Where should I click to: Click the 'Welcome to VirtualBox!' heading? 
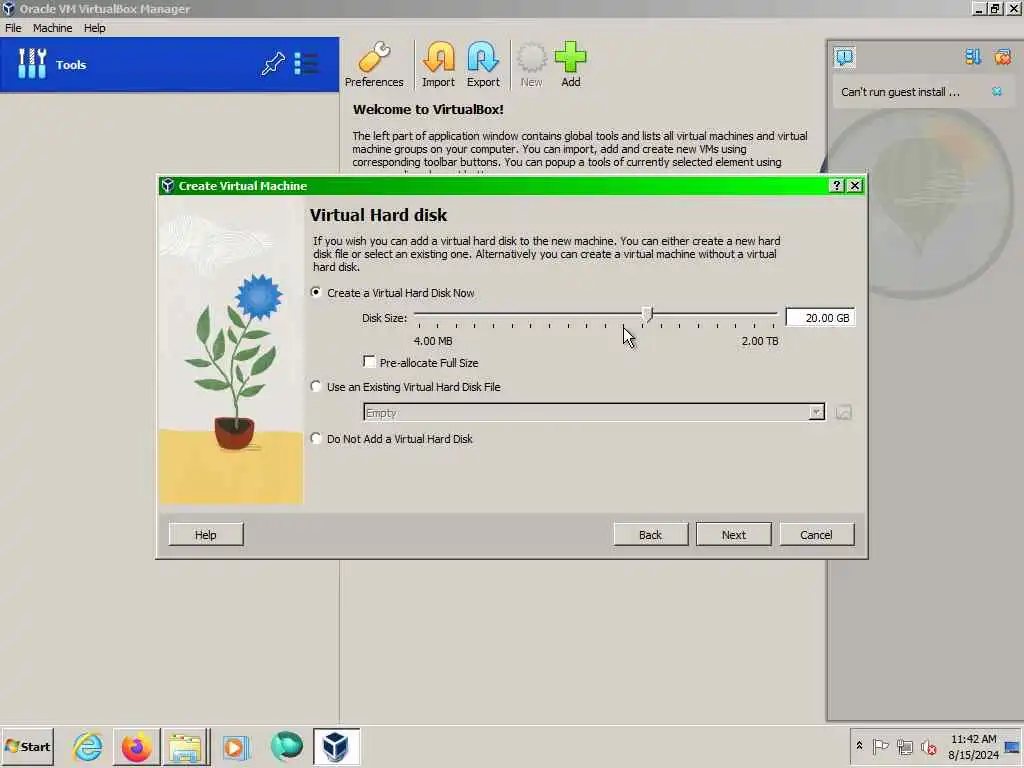428,110
